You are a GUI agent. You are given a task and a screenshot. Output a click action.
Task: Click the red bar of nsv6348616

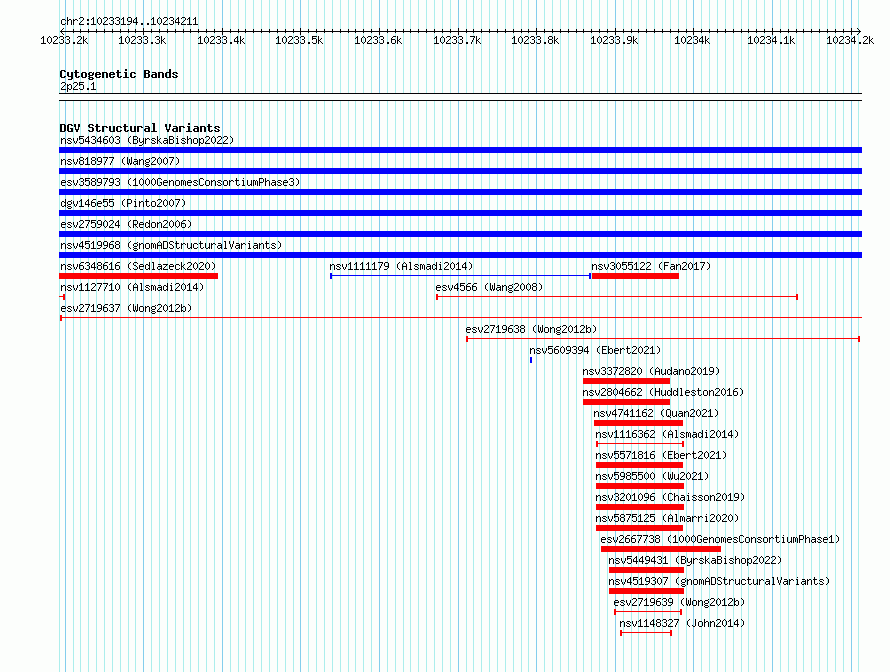coord(138,276)
